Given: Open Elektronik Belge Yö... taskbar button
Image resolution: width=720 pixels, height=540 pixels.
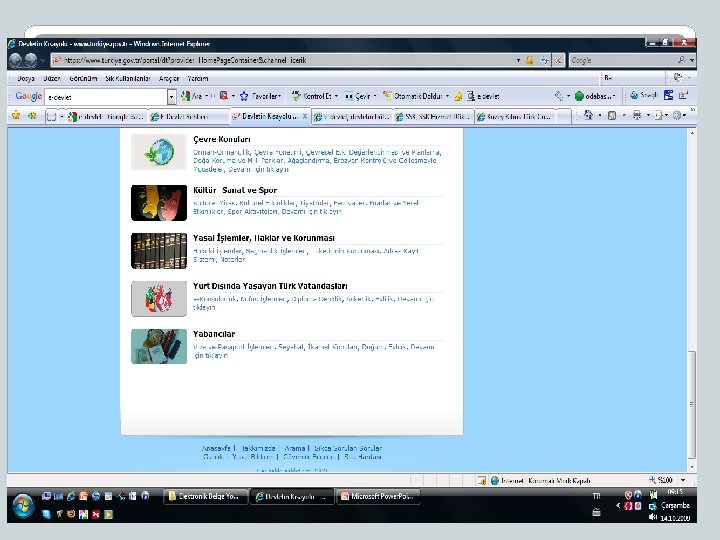Looking at the screenshot, I should coord(205,496).
